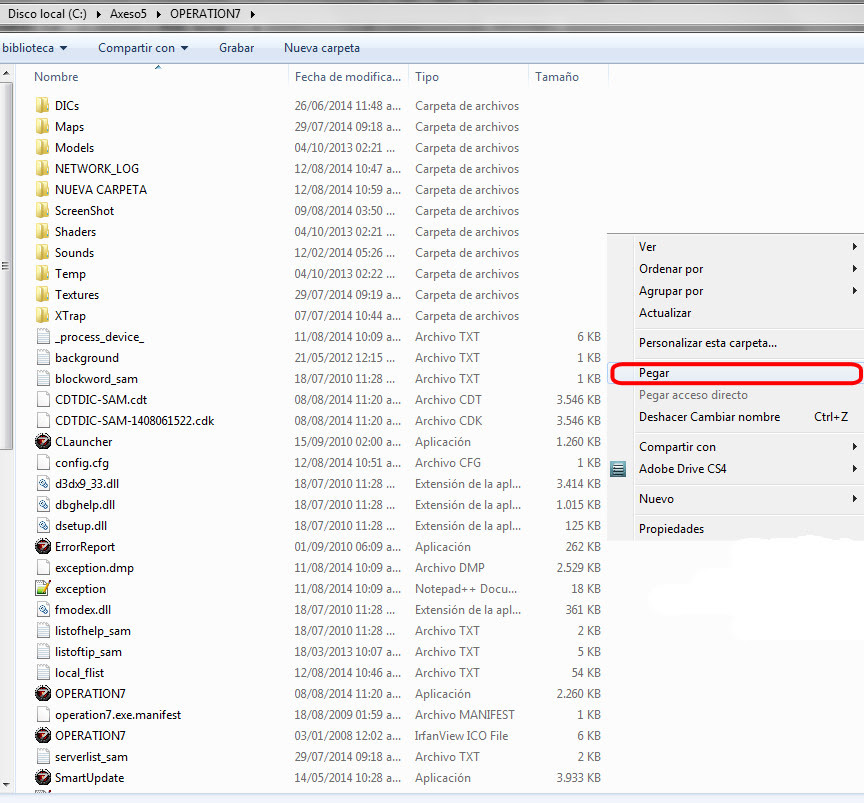The width and height of the screenshot is (864, 803).
Task: Expand the Compartir con context submenu
Action: (x=854, y=446)
